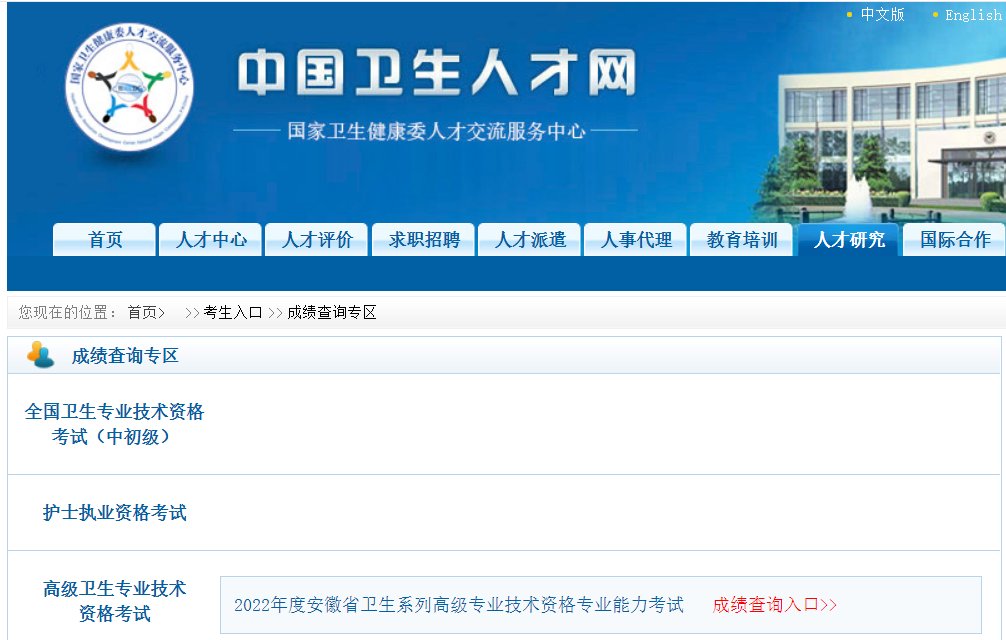Click 成绩查询专区 in the breadcrumb

332,312
